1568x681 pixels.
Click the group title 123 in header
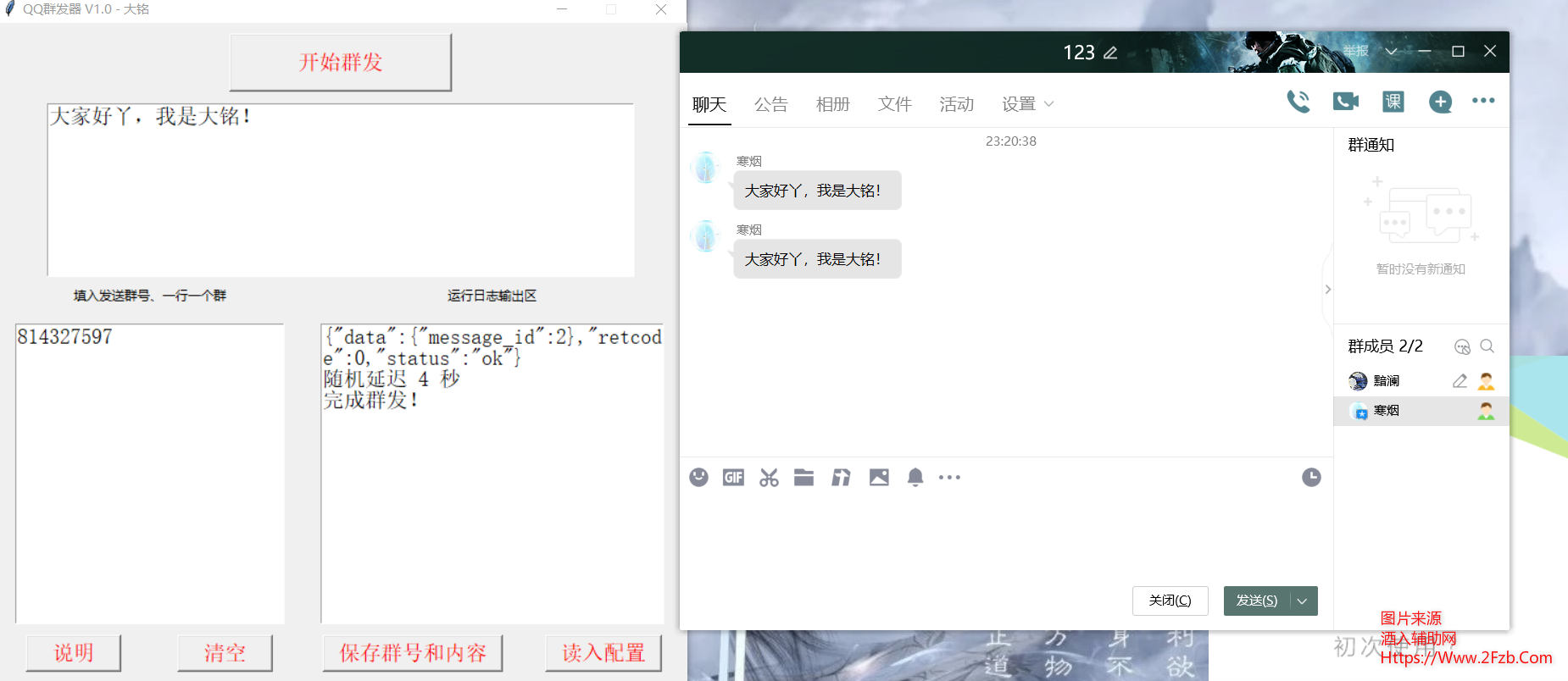click(1079, 53)
